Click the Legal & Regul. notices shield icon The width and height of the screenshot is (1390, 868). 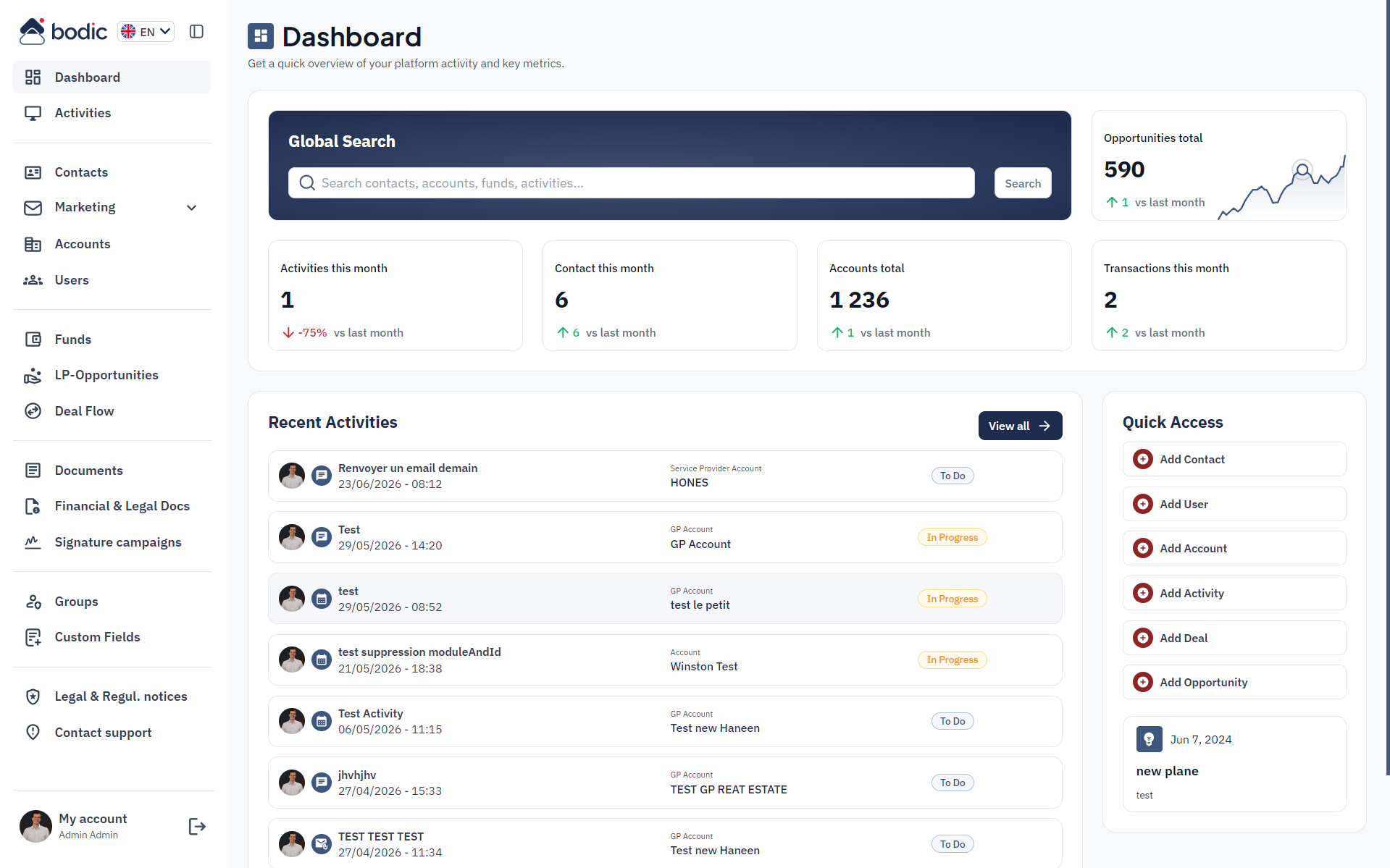[33, 696]
